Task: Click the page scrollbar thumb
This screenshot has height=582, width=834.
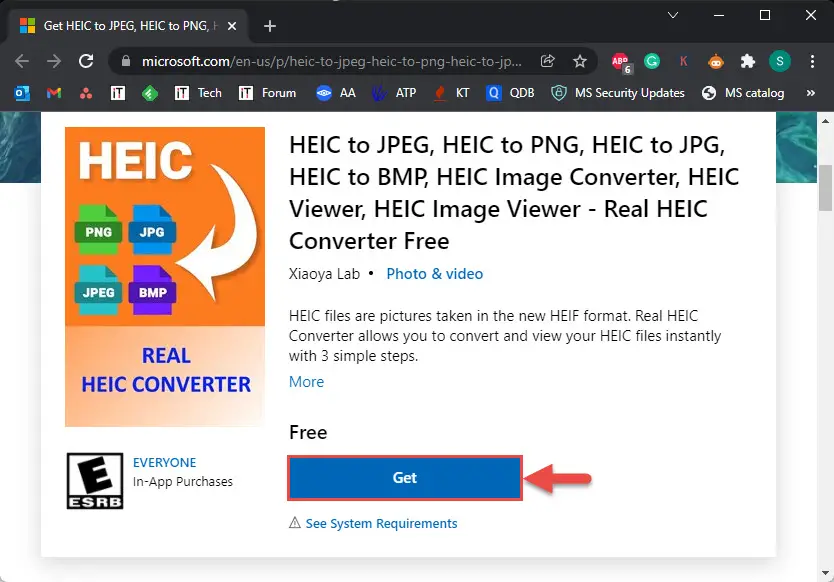Action: click(x=825, y=188)
